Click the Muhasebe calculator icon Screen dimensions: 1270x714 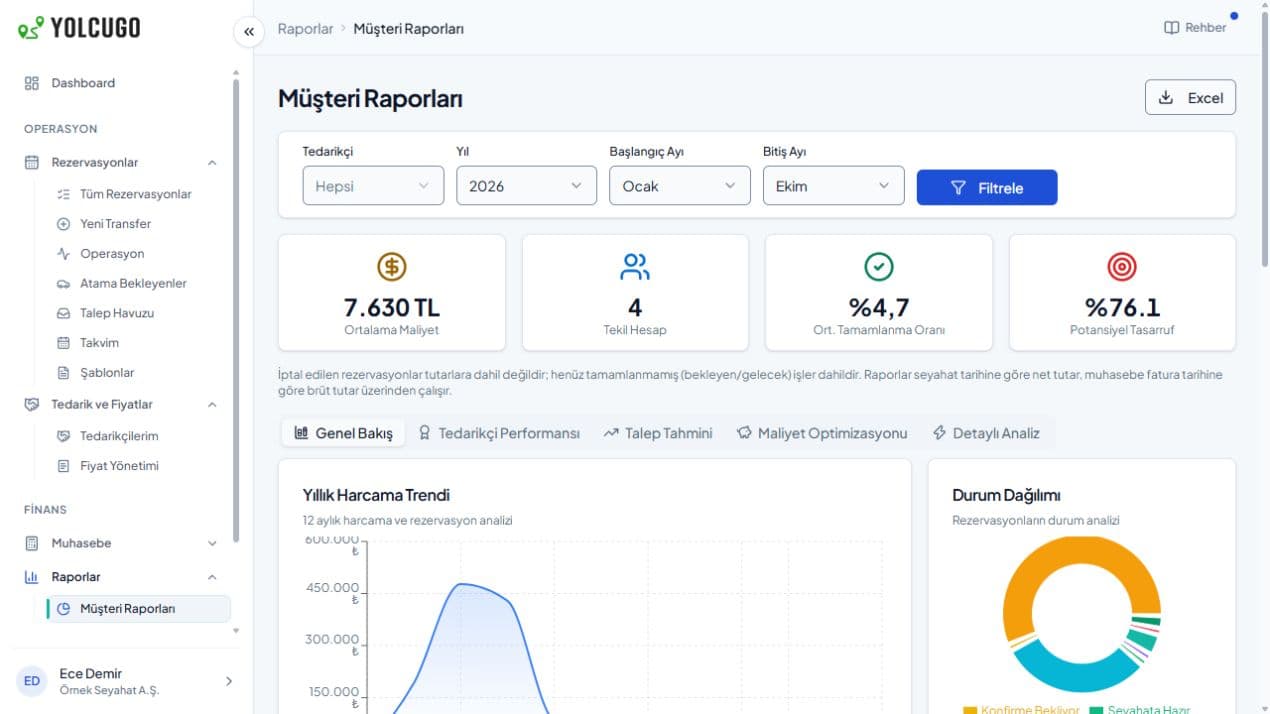(32, 543)
